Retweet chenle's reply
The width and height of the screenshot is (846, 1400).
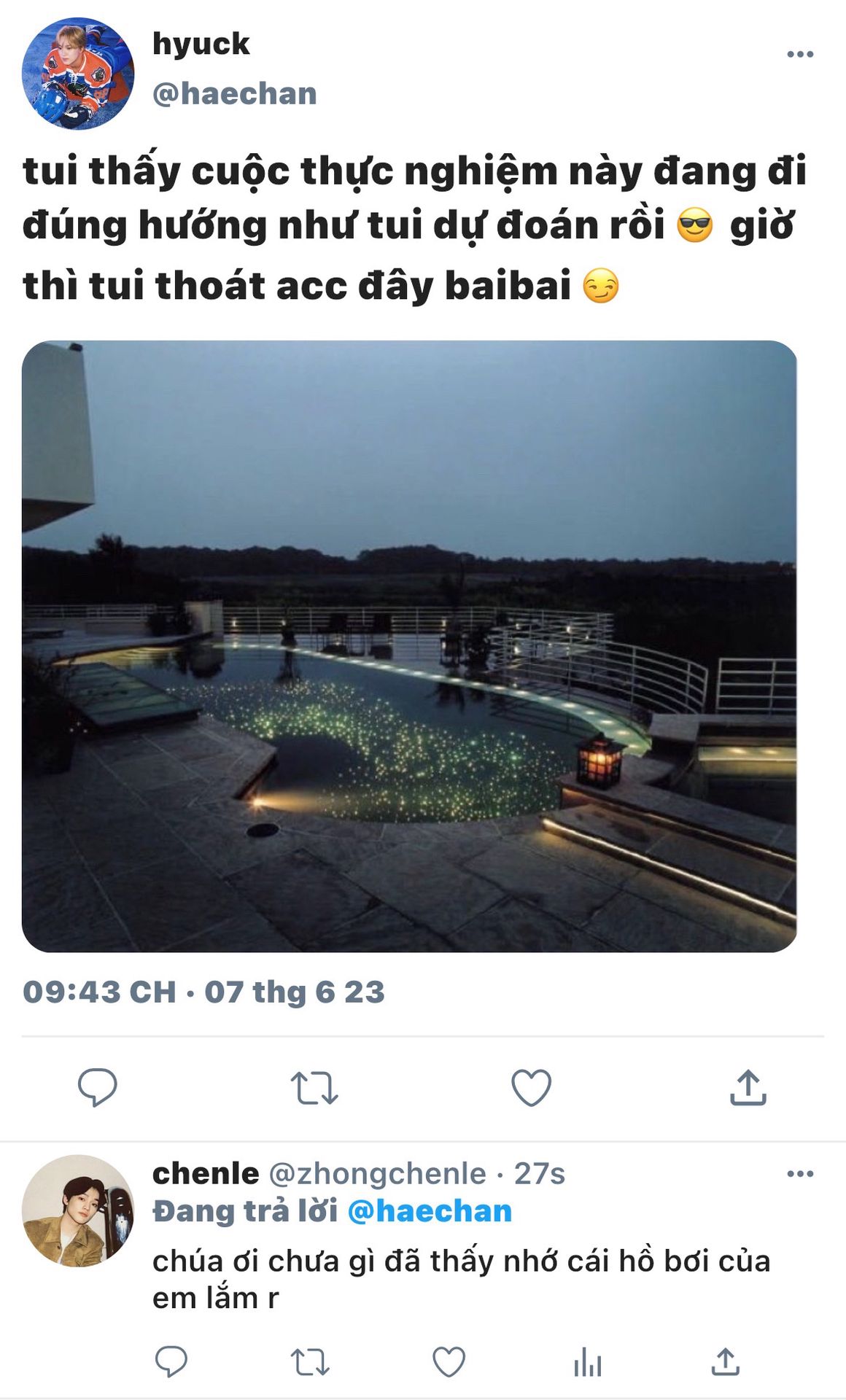(x=310, y=1361)
